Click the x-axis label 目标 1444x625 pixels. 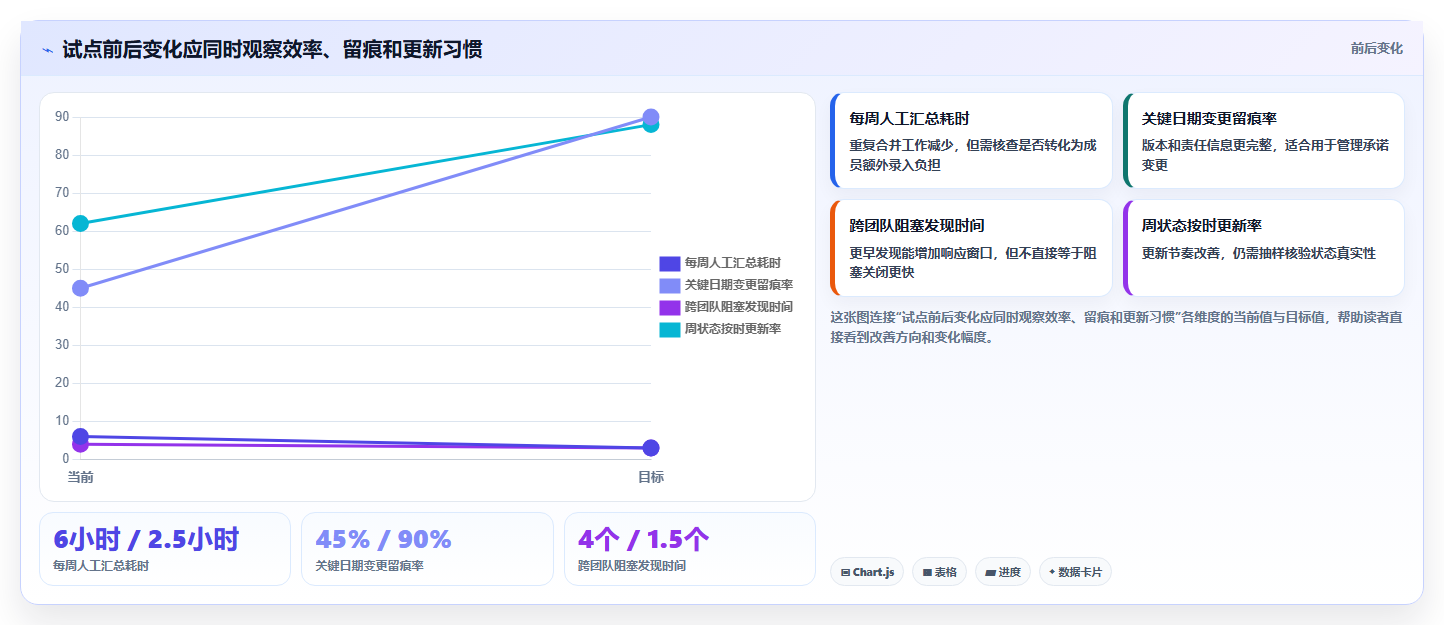[651, 477]
